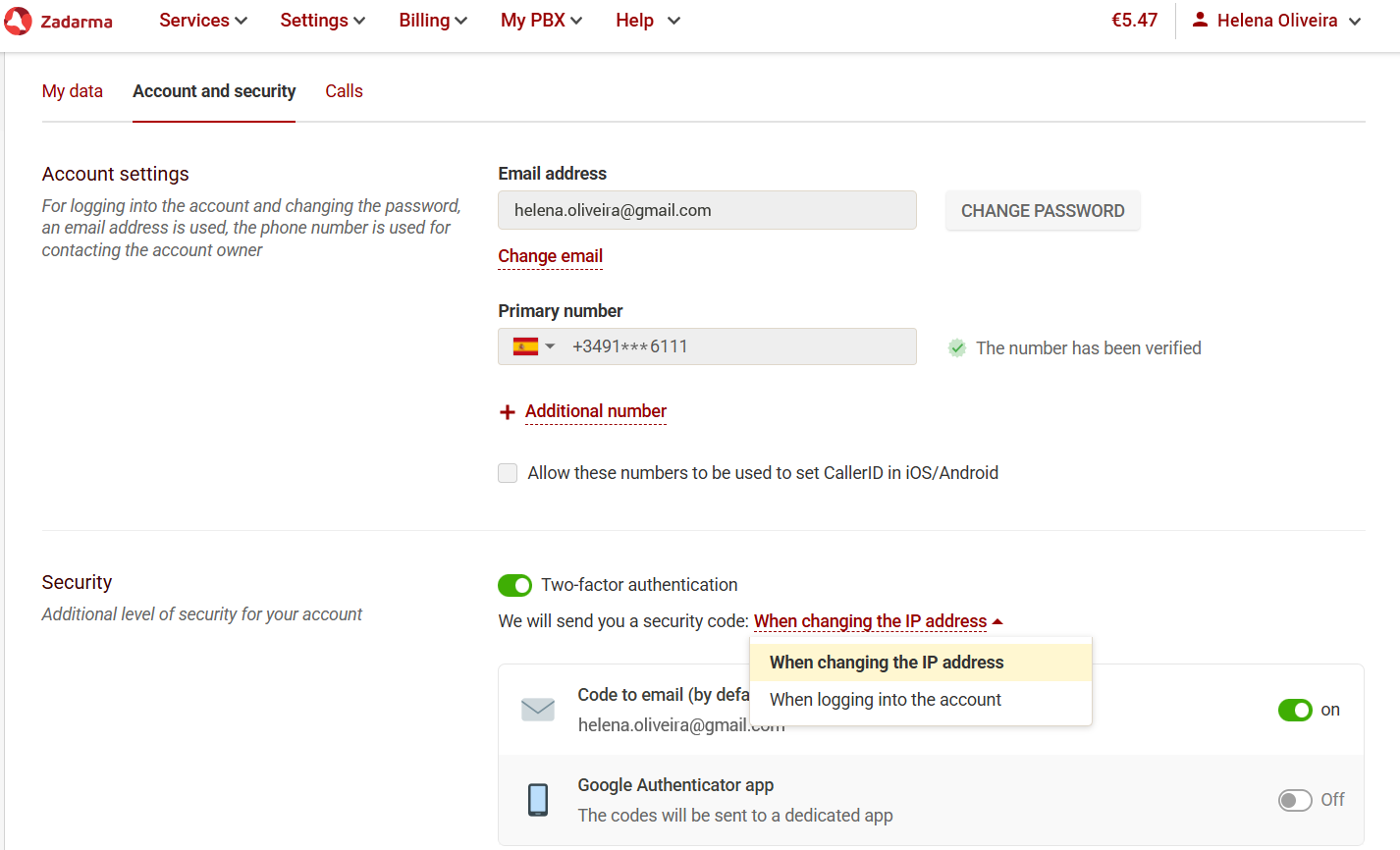
Task: Select 'When logging into the account' option
Action: (x=886, y=699)
